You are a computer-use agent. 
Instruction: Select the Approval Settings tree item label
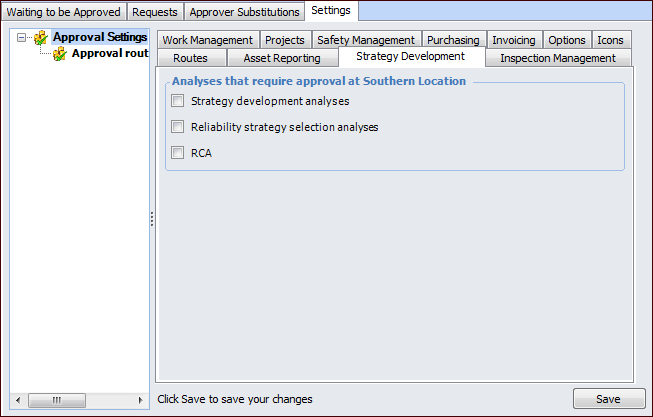pos(100,38)
